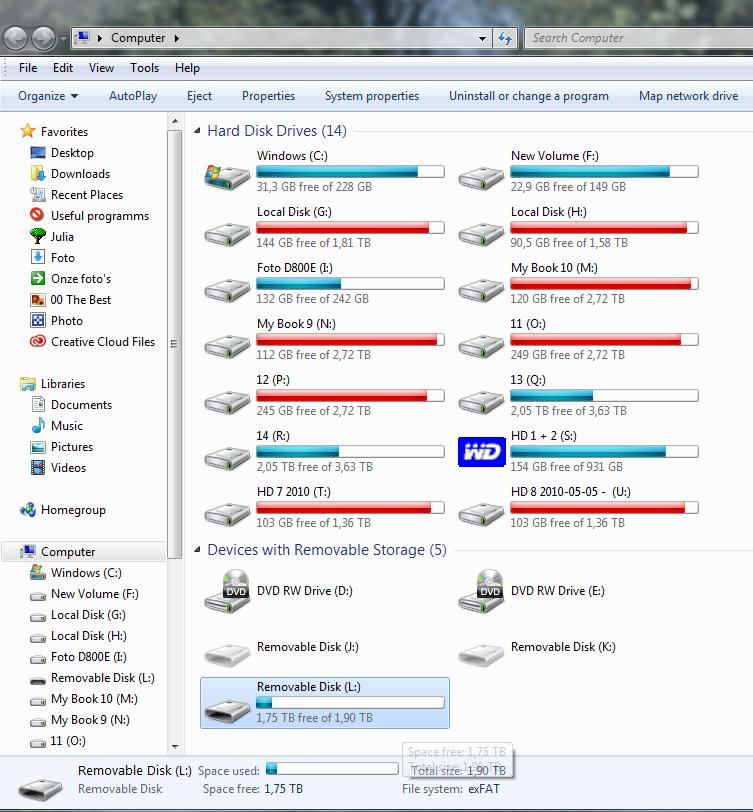Click the navigation pane scroll up arrow
Screen dimensions: 753x812
(175, 121)
